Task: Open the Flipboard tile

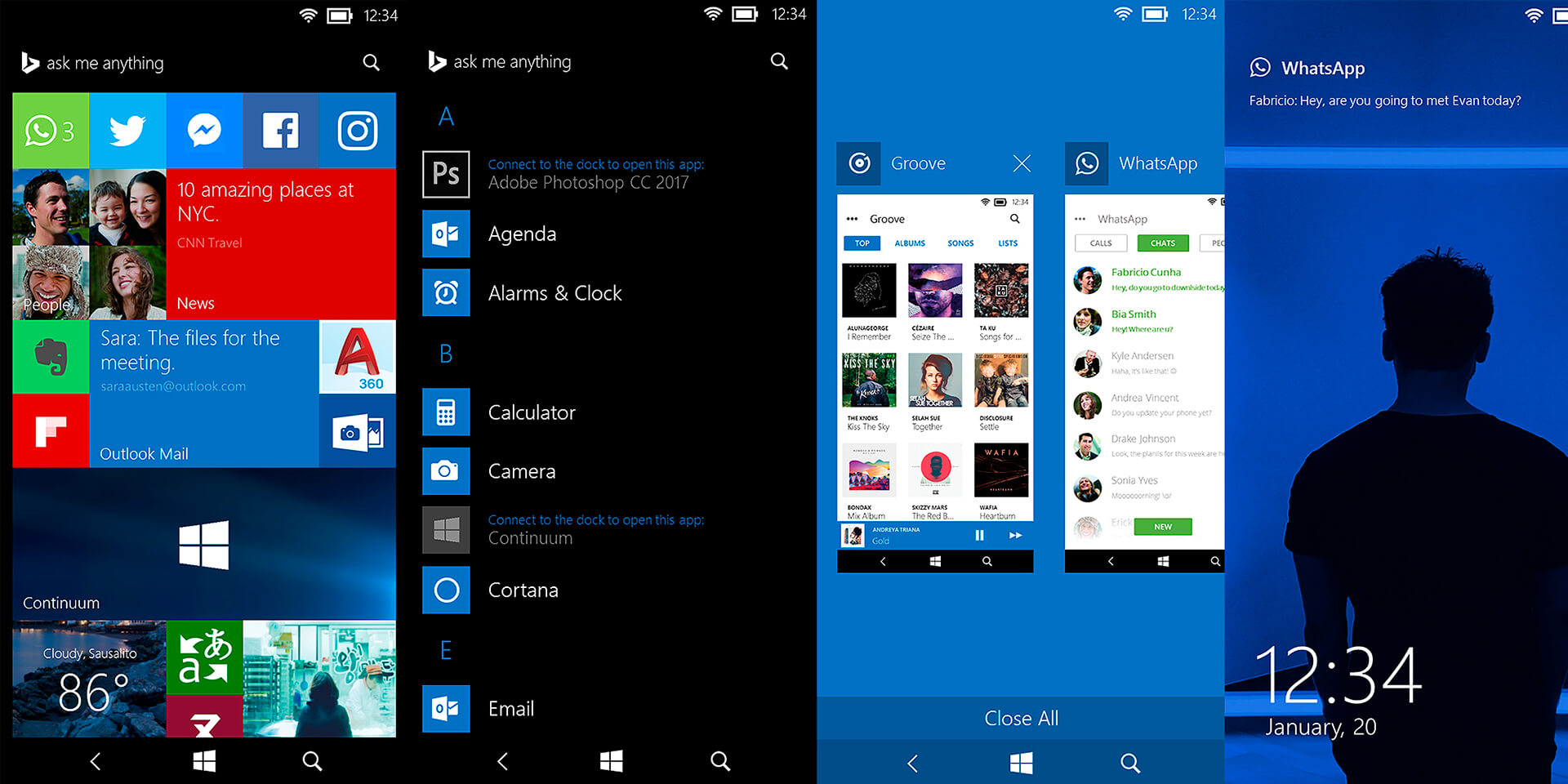Action: (x=51, y=431)
